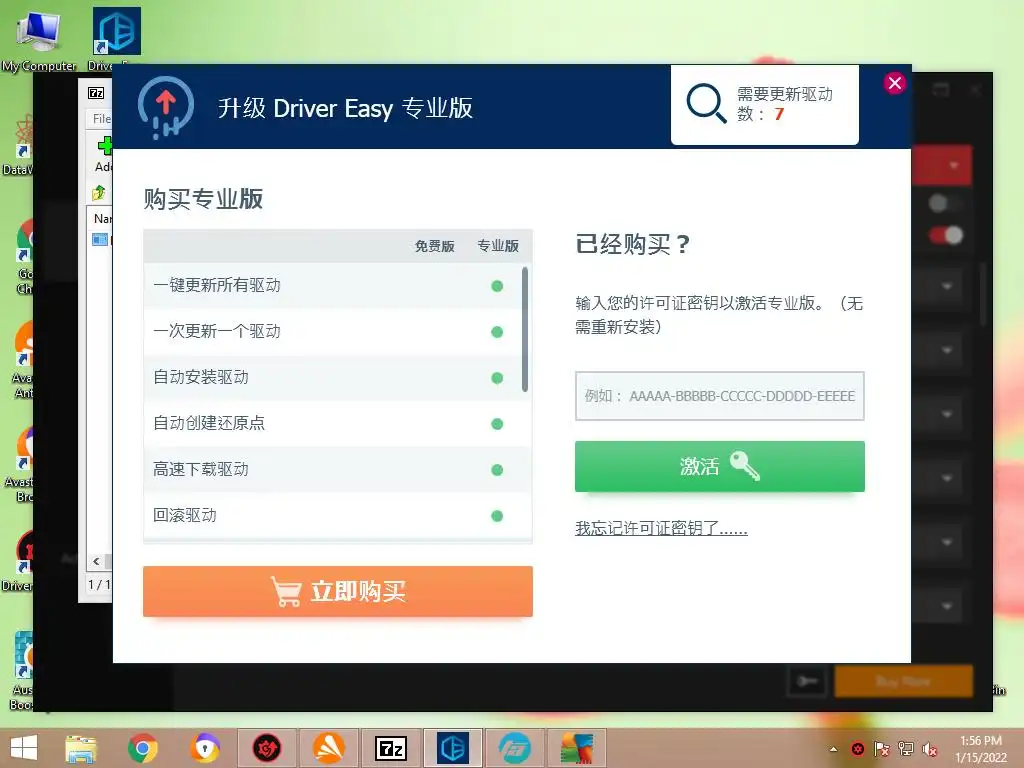
Task: Click the 需要更新驱动数 status text
Action: coord(784,104)
